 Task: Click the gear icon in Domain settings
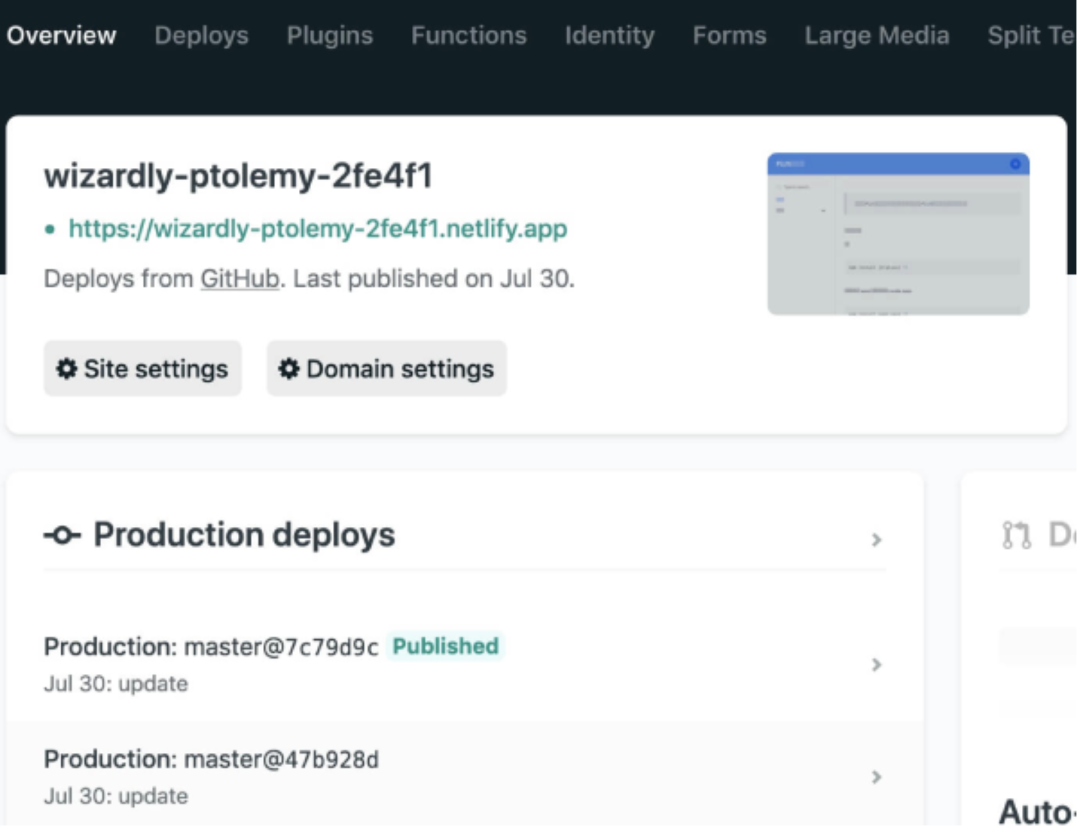point(289,369)
